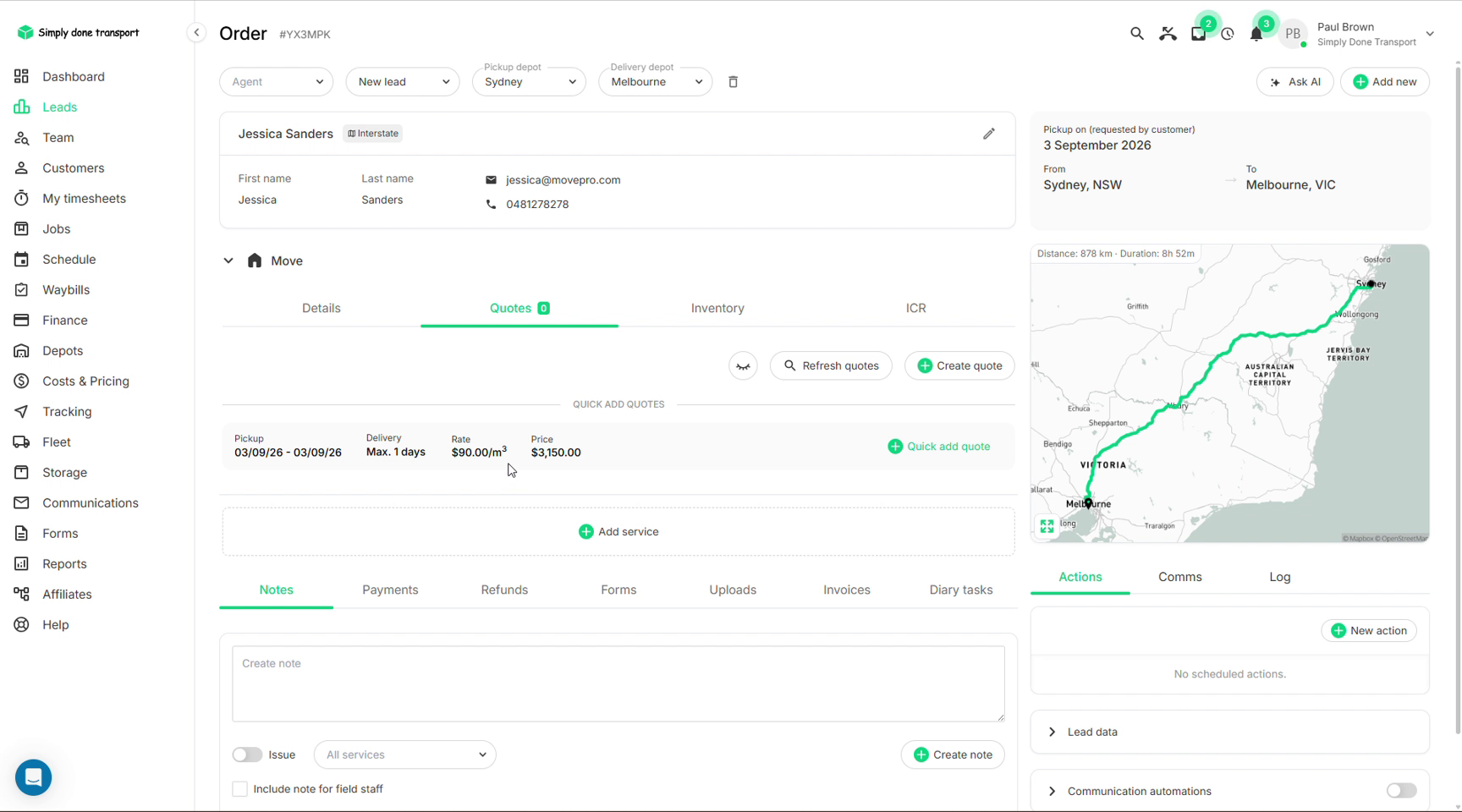Collapse the sidebar with the arrow button

pyautogui.click(x=196, y=33)
